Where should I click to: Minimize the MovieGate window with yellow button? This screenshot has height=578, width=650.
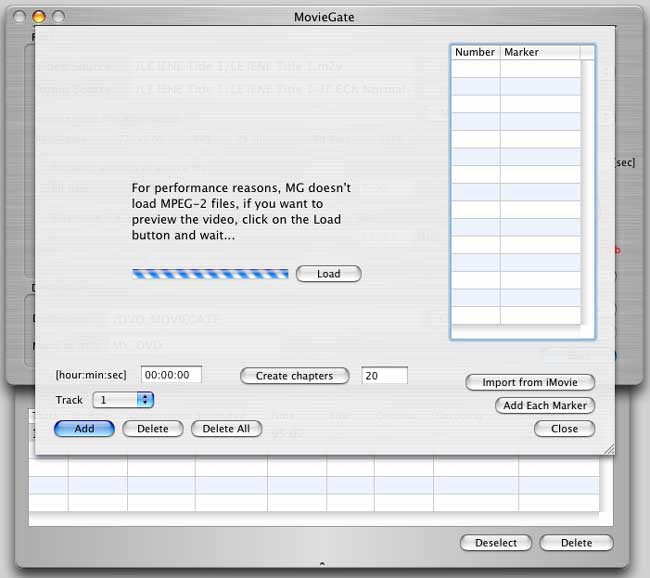[39, 17]
